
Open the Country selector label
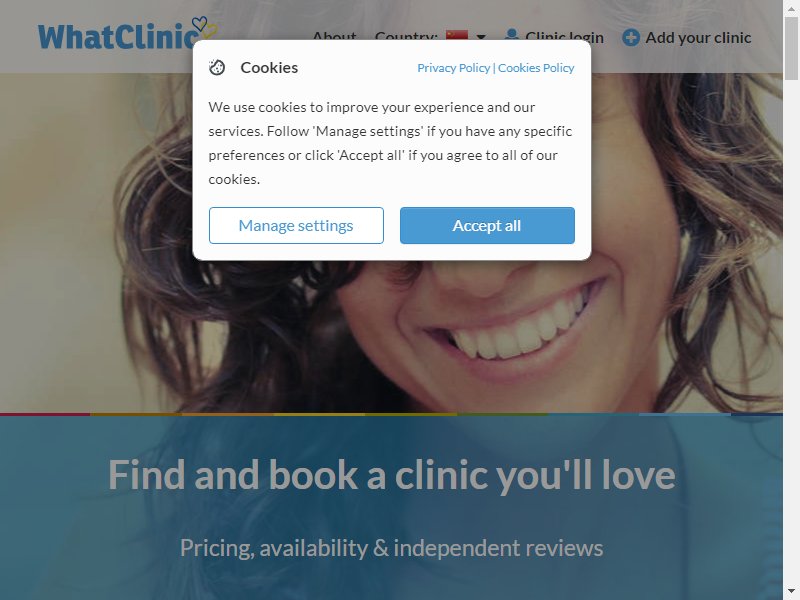pyautogui.click(x=406, y=35)
